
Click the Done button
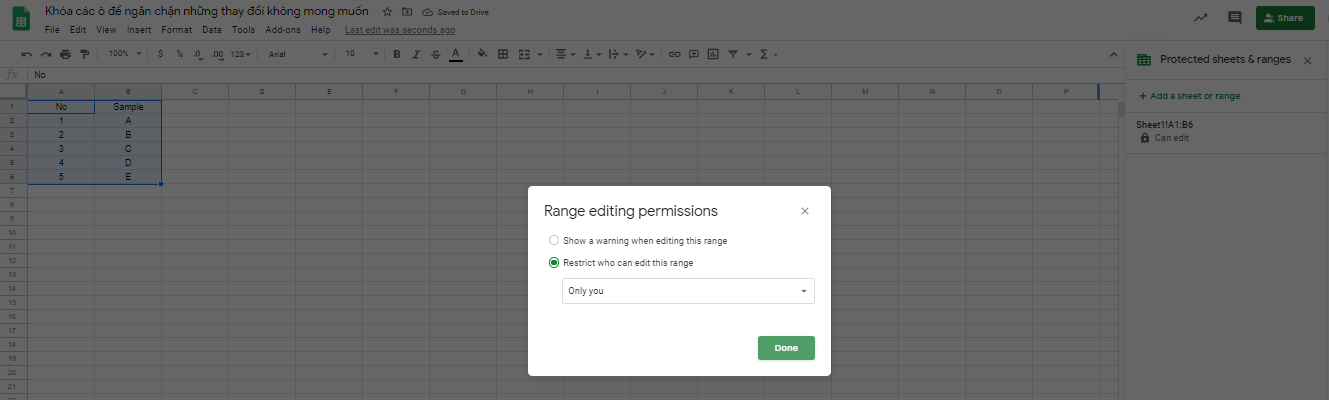786,348
